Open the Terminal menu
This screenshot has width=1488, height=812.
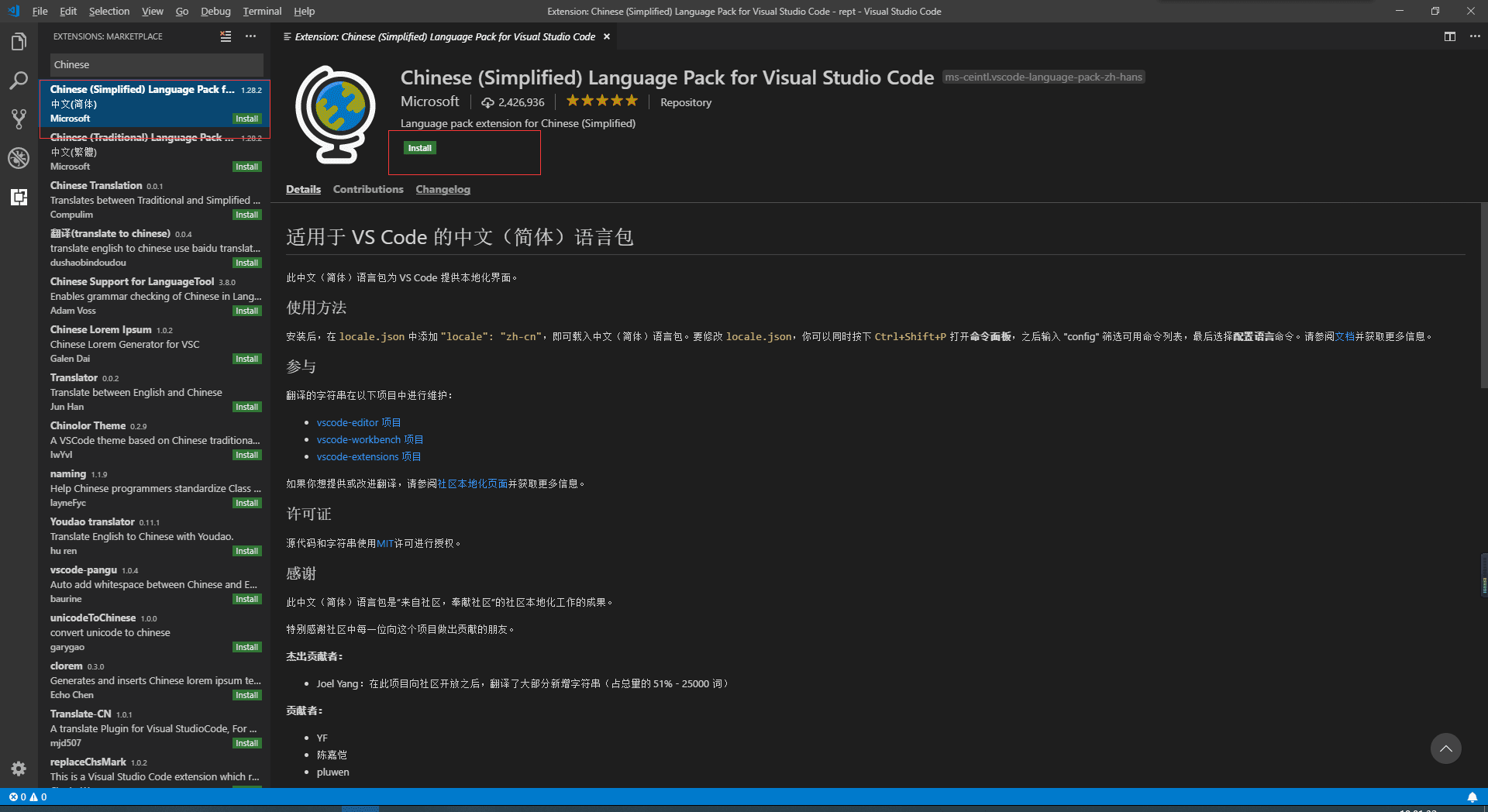262,11
